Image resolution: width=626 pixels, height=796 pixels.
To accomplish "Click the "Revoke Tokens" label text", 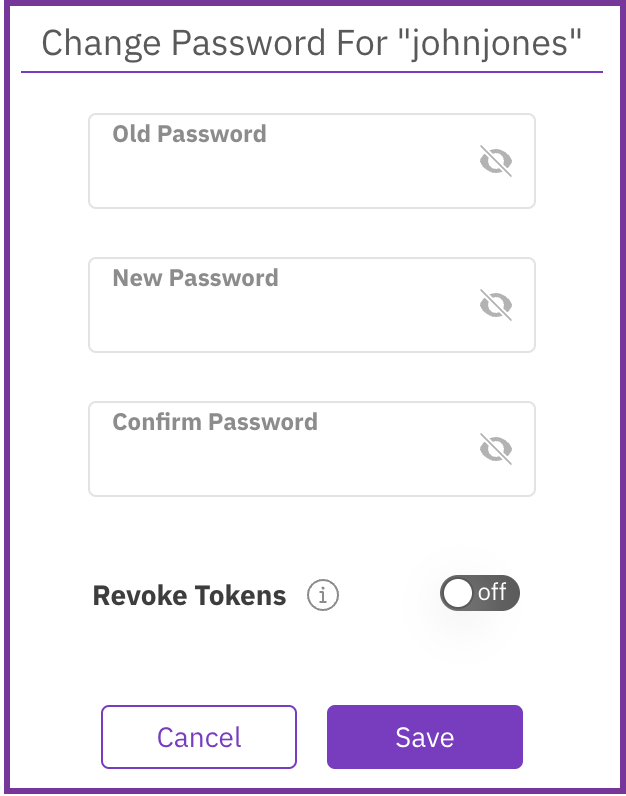I will tap(189, 596).
